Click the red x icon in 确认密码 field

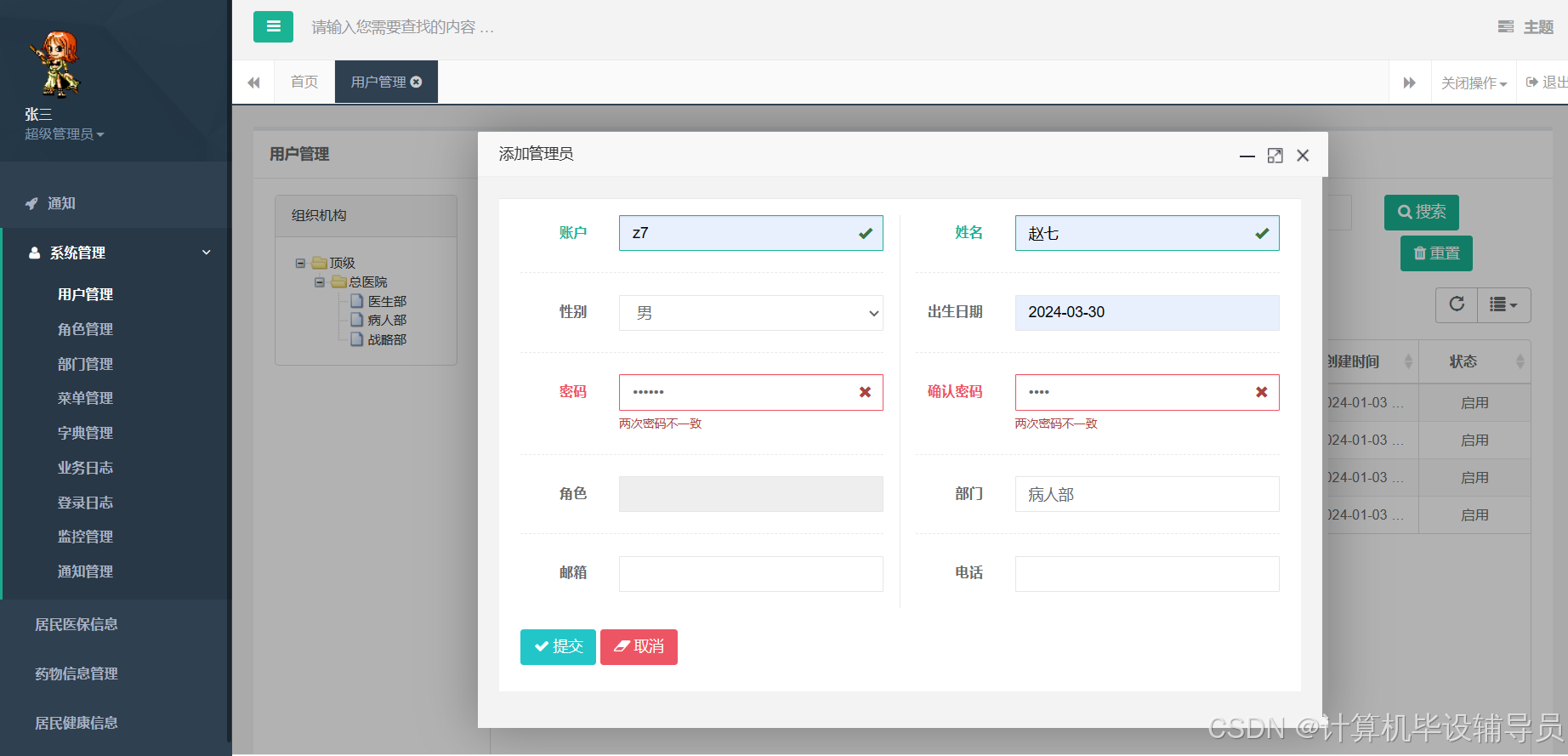tap(1262, 392)
